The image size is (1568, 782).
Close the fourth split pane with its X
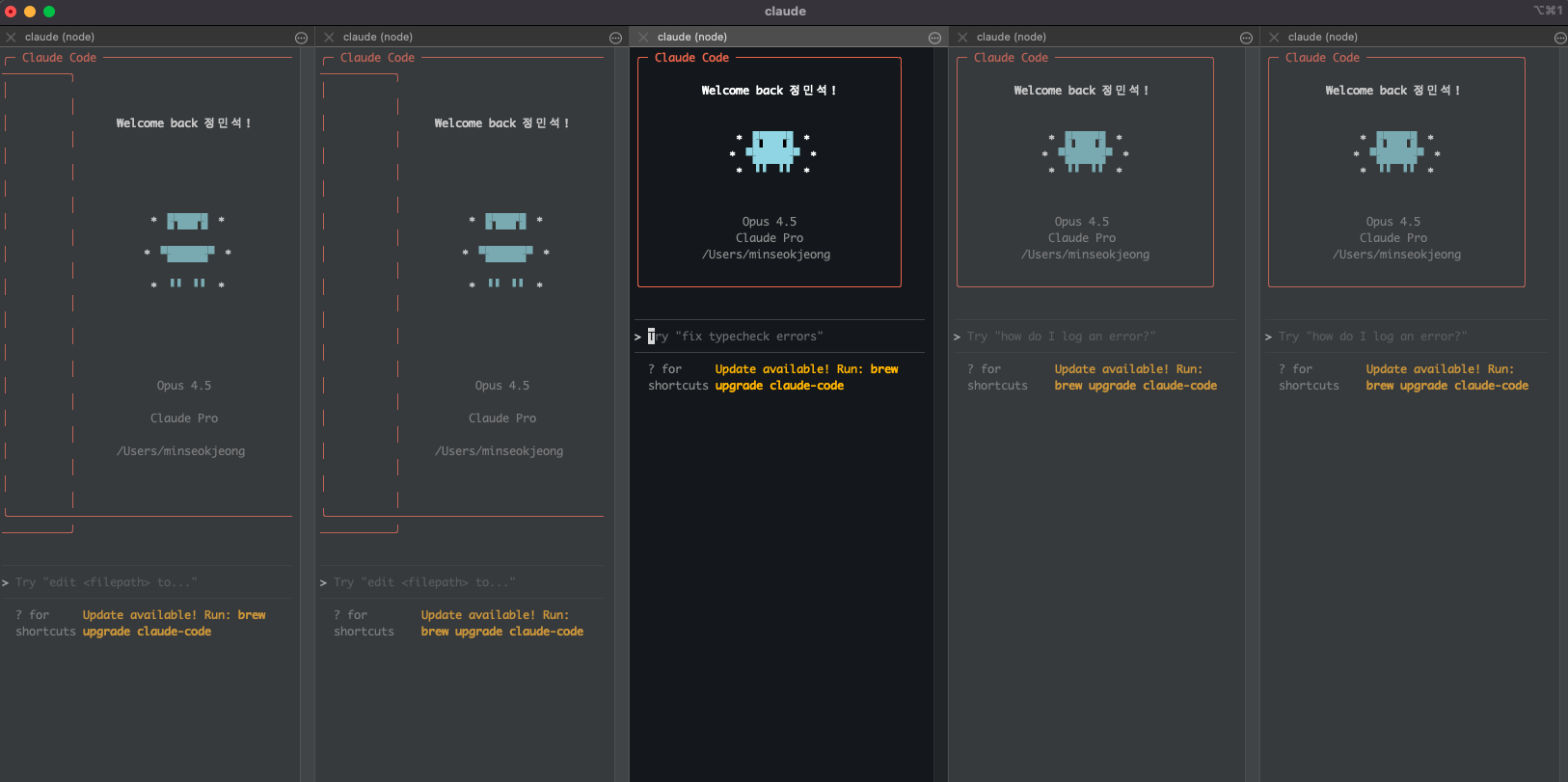(962, 38)
